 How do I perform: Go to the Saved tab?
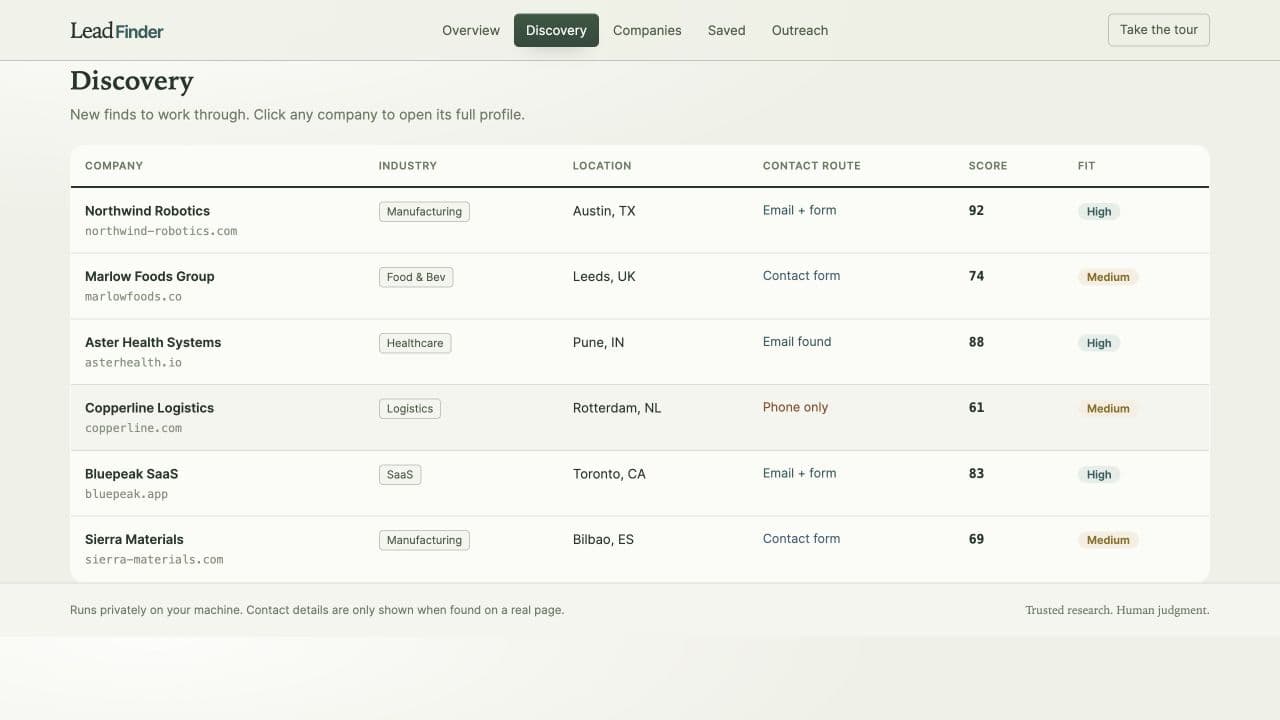726,30
